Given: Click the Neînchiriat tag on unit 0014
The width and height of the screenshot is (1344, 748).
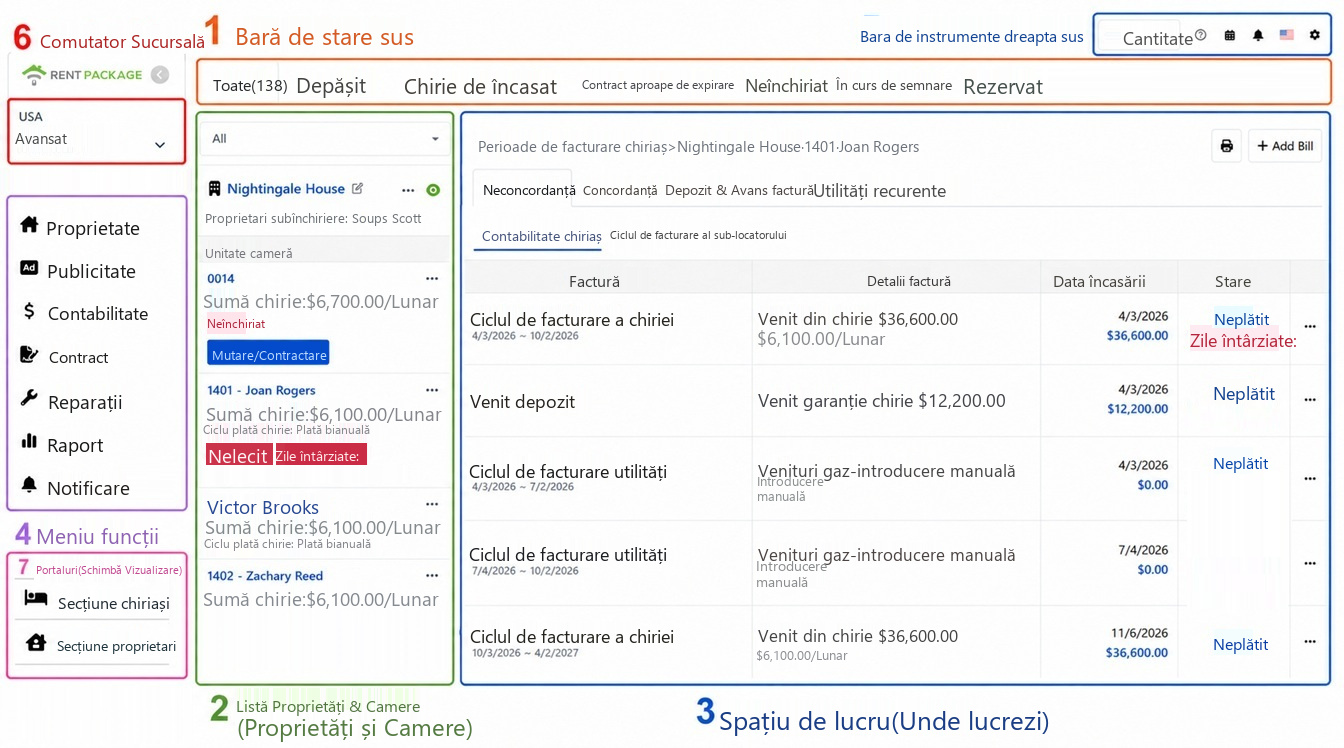Looking at the screenshot, I should click(236, 324).
